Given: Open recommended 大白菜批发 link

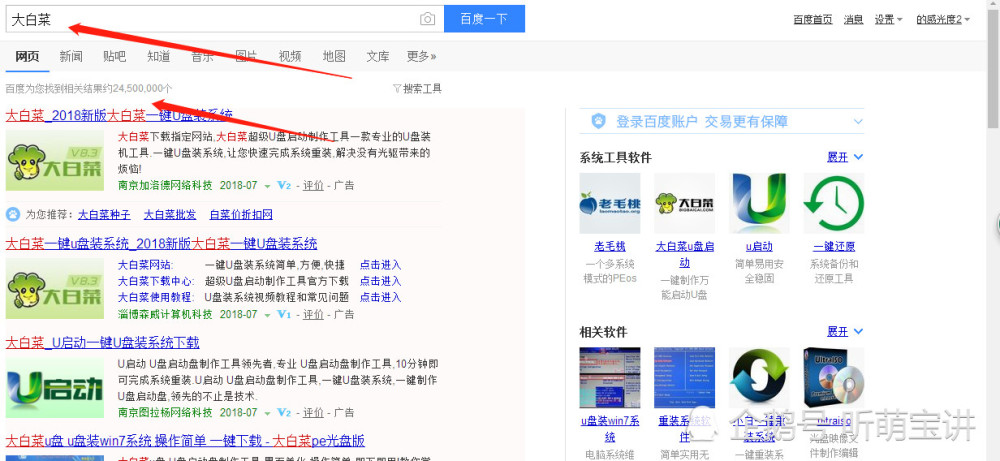Looking at the screenshot, I should pyautogui.click(x=170, y=215).
